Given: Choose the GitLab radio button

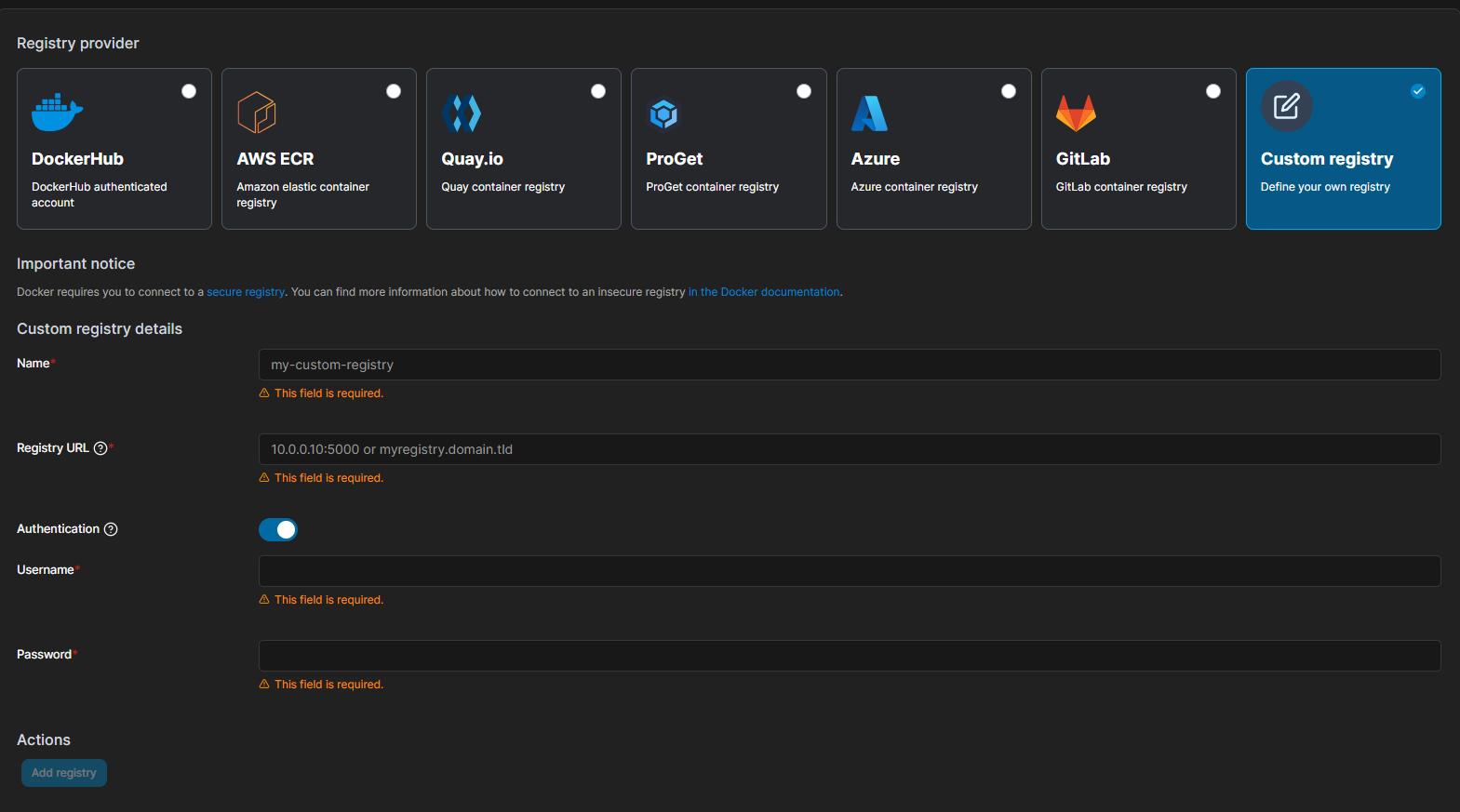Looking at the screenshot, I should click(x=1213, y=91).
